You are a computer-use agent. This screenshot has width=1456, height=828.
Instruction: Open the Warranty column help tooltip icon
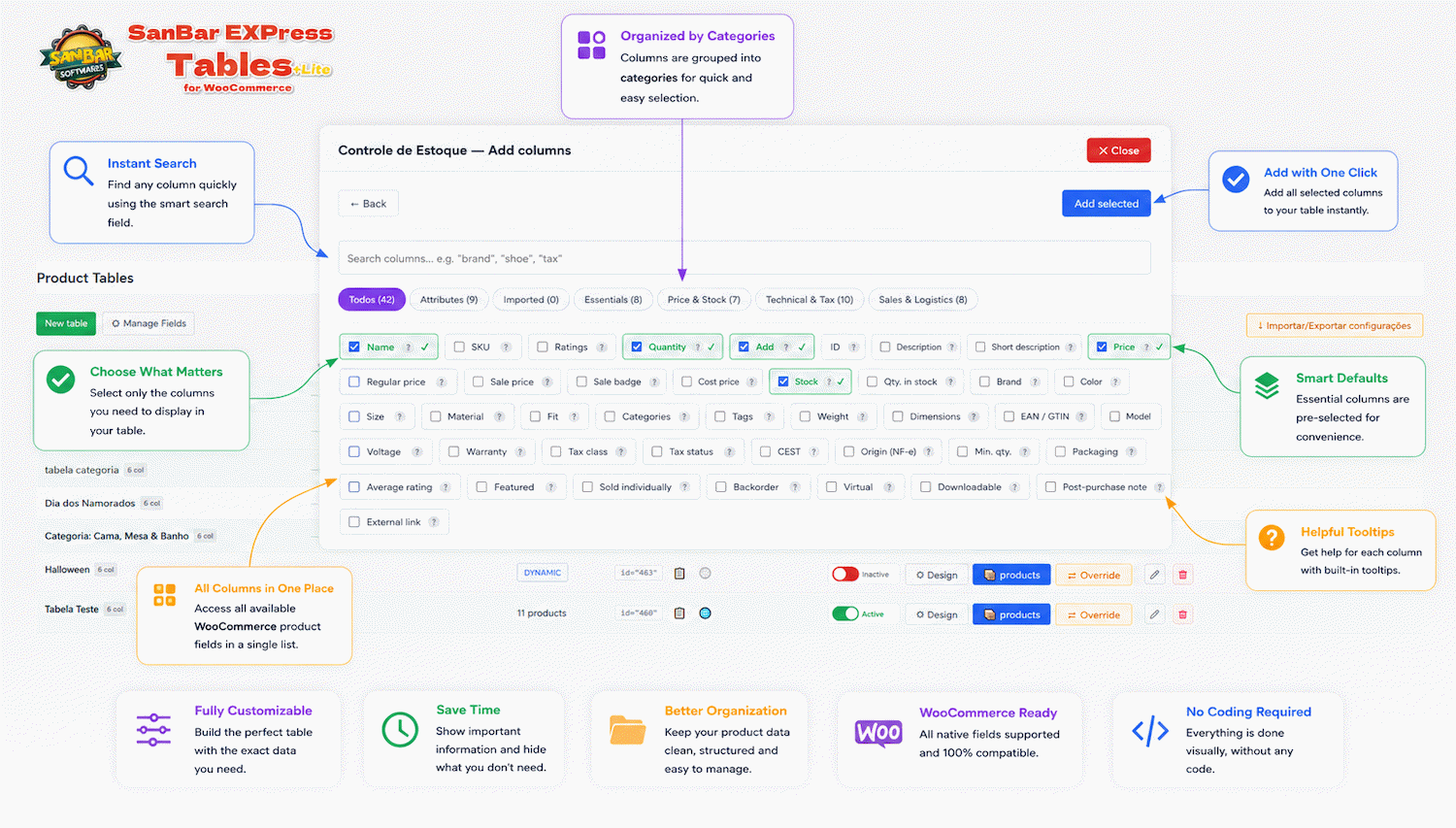click(520, 452)
